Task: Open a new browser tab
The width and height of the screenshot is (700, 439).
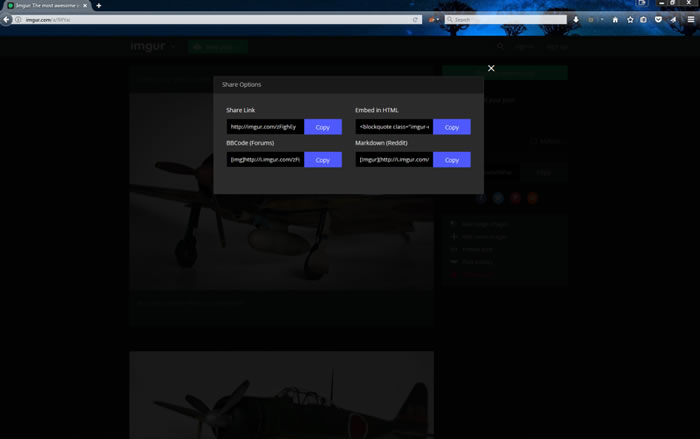Action: (x=99, y=6)
